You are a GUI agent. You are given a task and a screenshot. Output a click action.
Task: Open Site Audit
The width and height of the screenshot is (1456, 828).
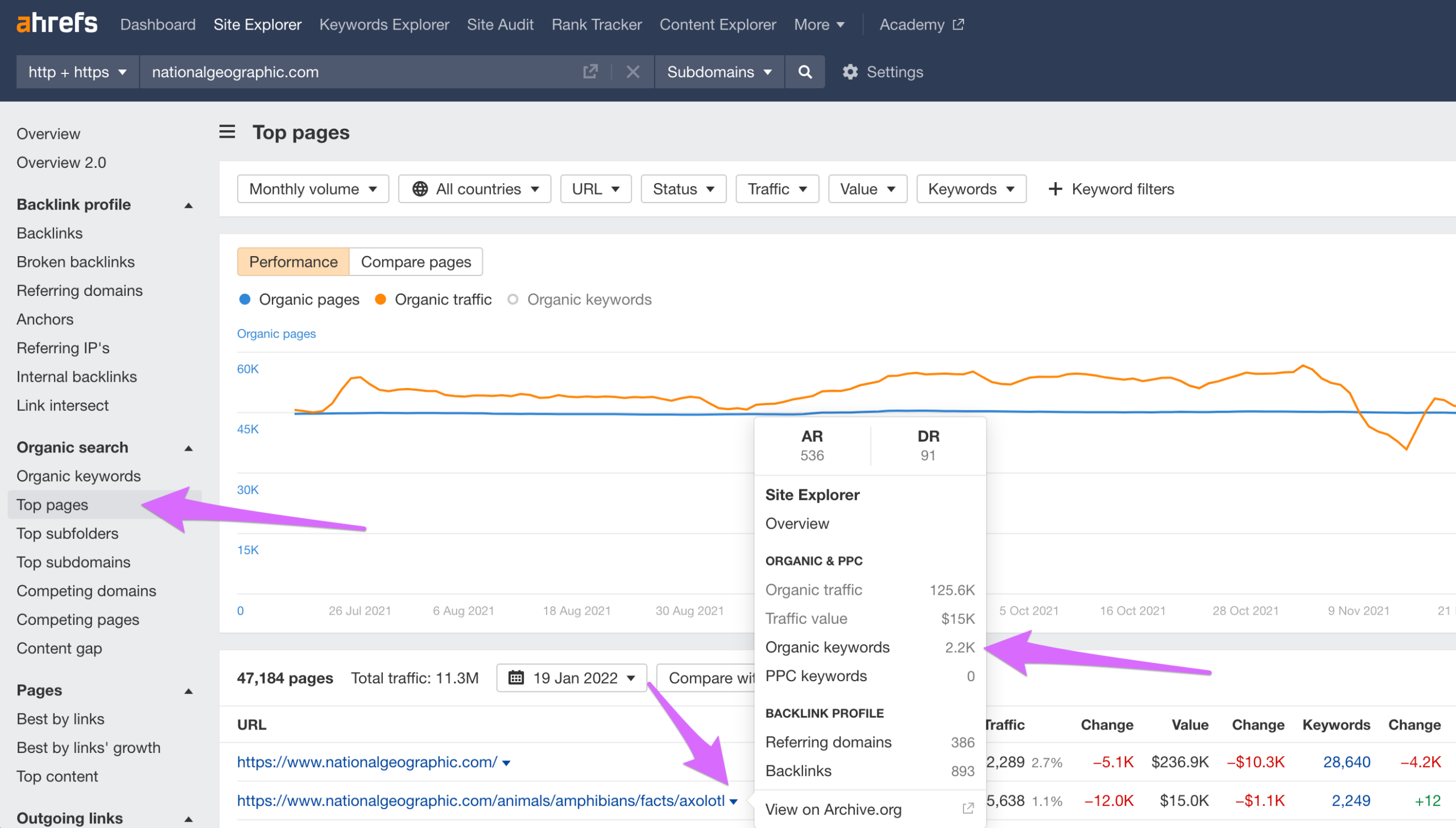coord(500,24)
